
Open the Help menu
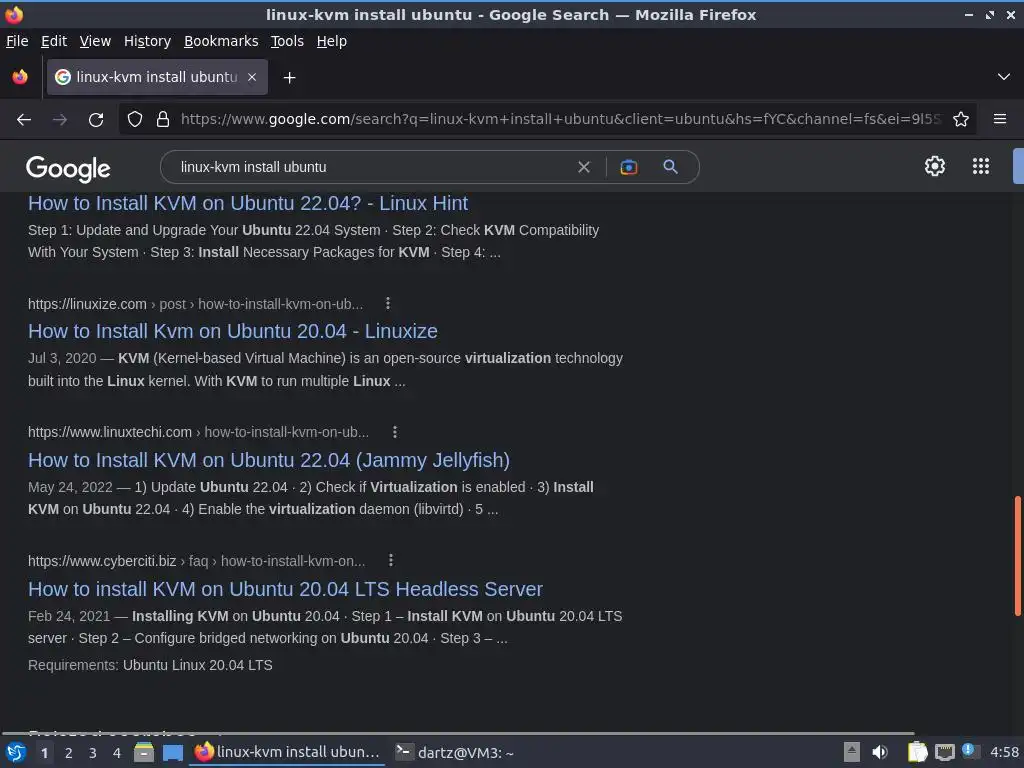pos(332,41)
